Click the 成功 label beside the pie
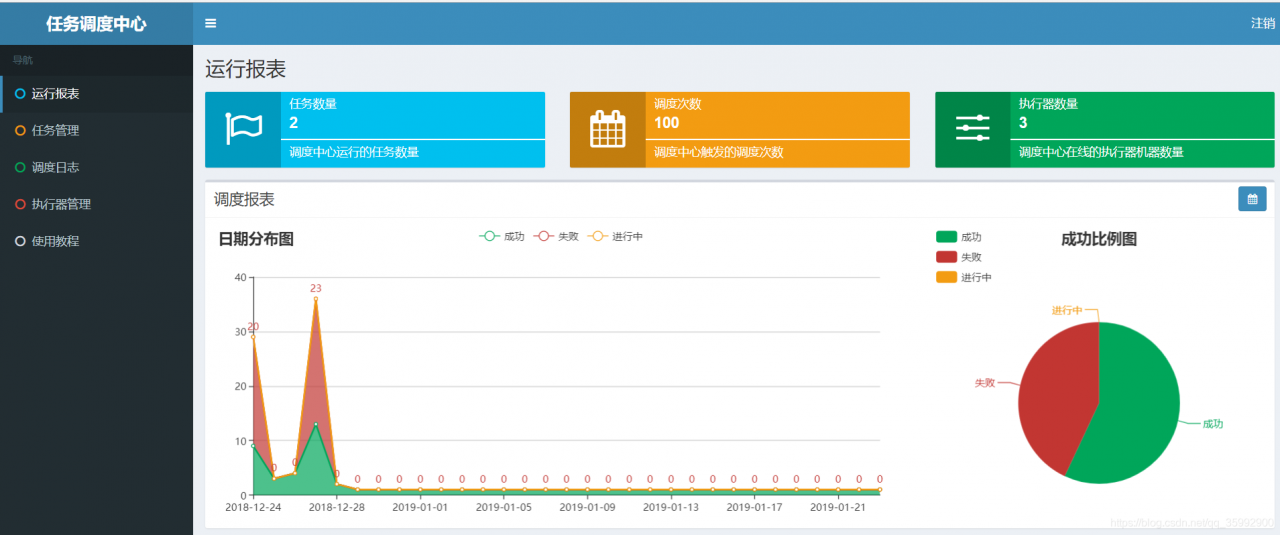 click(x=1212, y=424)
